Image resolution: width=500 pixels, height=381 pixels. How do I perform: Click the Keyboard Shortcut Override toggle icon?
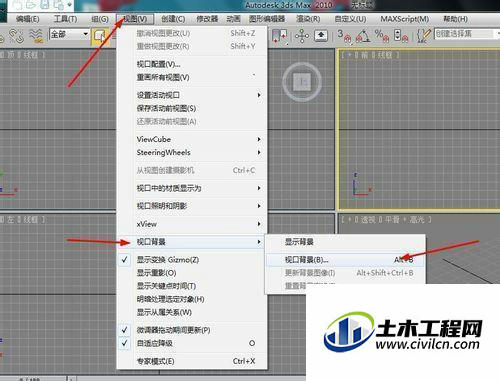pyautogui.click(x=321, y=35)
